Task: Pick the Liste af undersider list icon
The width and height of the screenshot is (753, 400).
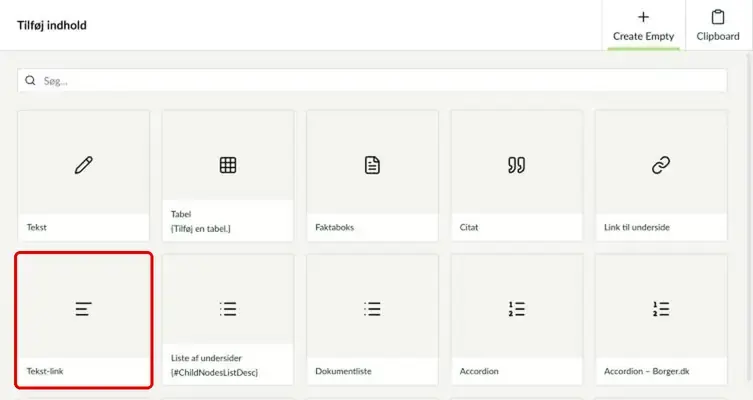Action: click(228, 309)
